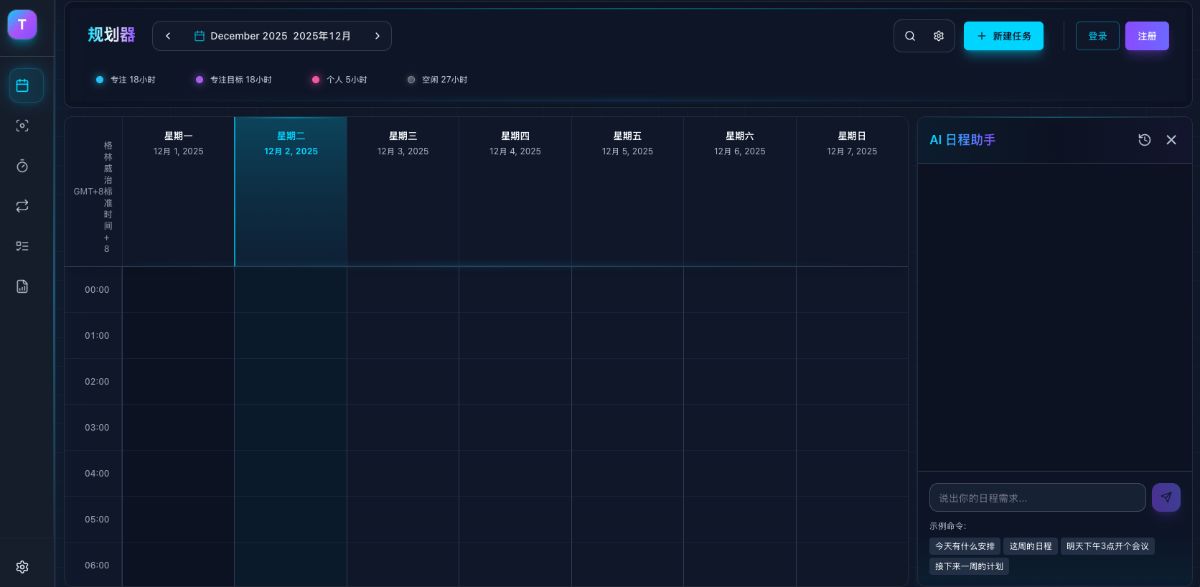Send the AI assistant message
The image size is (1200, 587).
click(1166, 497)
